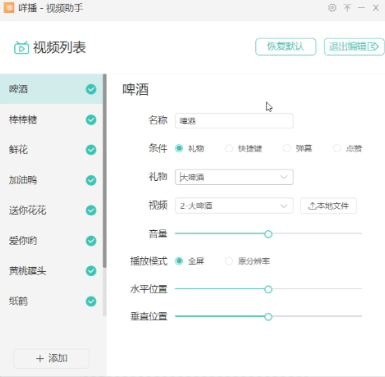Select 爱你哟 in the video list
Screen dimensions: 385x377
(x=51, y=241)
